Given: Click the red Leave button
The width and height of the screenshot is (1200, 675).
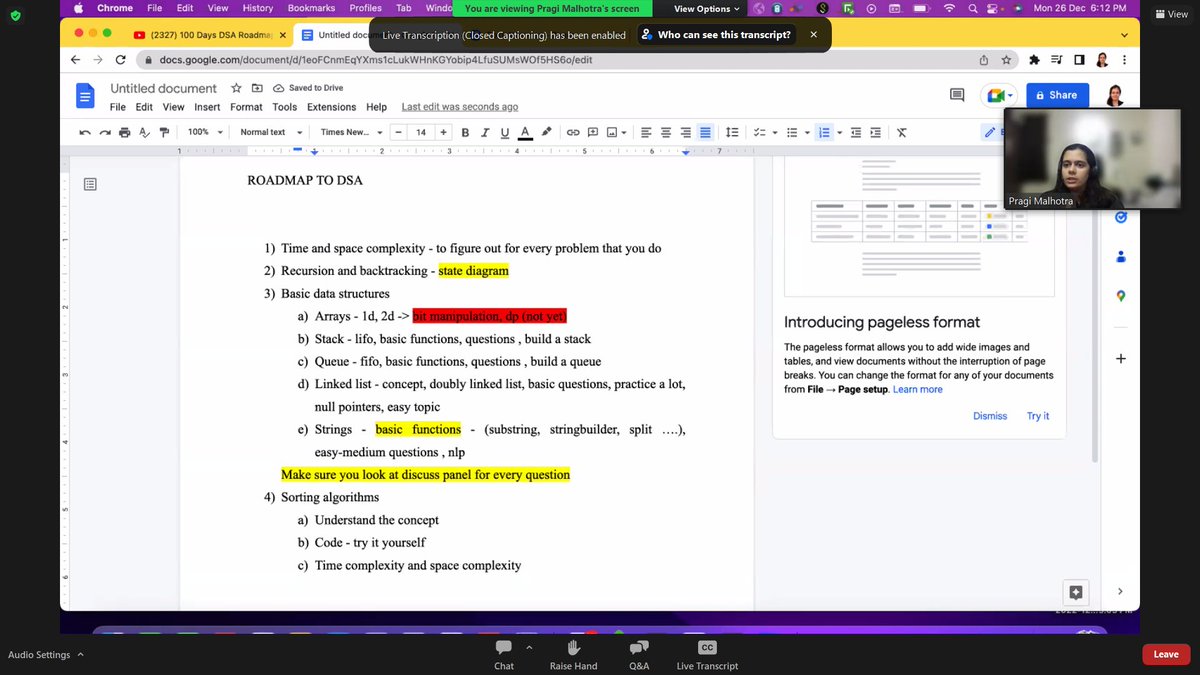Looking at the screenshot, I should 1166,654.
